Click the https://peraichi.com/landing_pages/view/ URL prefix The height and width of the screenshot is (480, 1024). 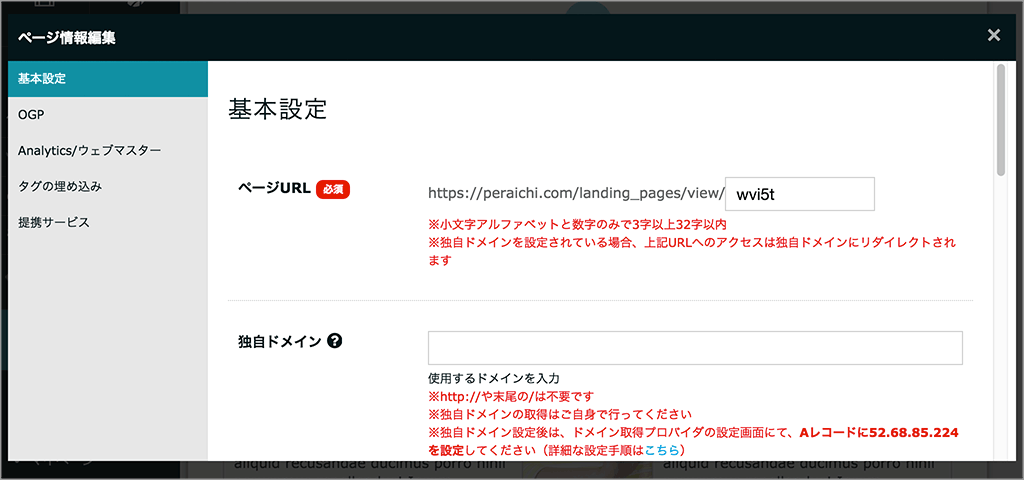tap(576, 194)
